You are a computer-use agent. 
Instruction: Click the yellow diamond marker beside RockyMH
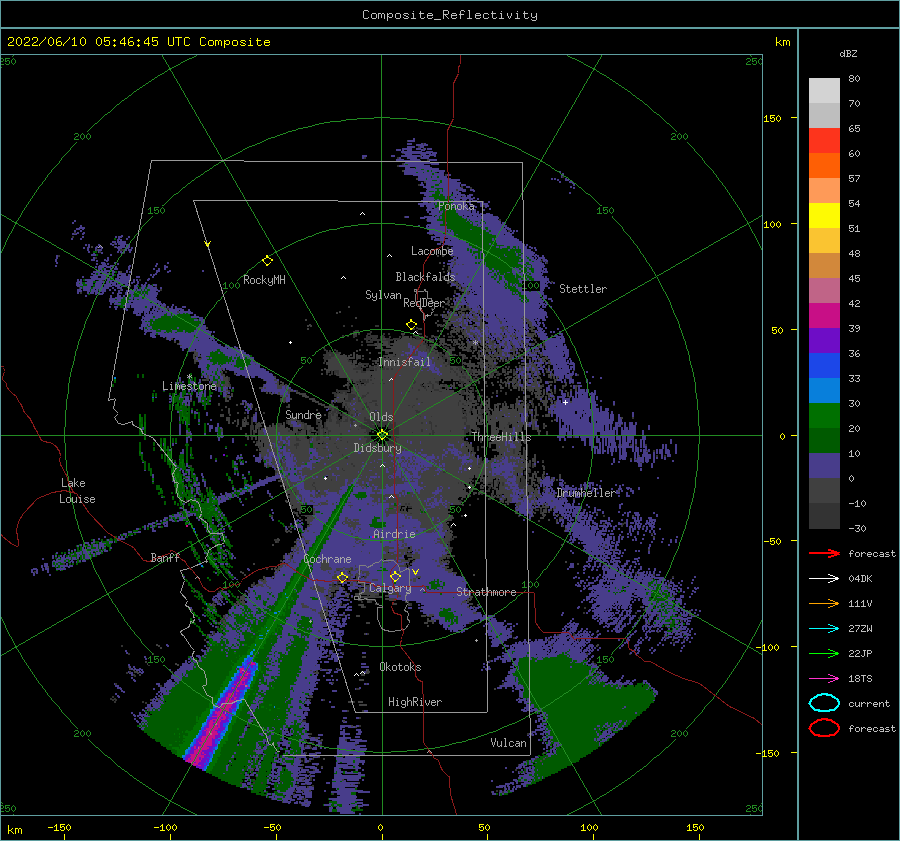tap(267, 261)
